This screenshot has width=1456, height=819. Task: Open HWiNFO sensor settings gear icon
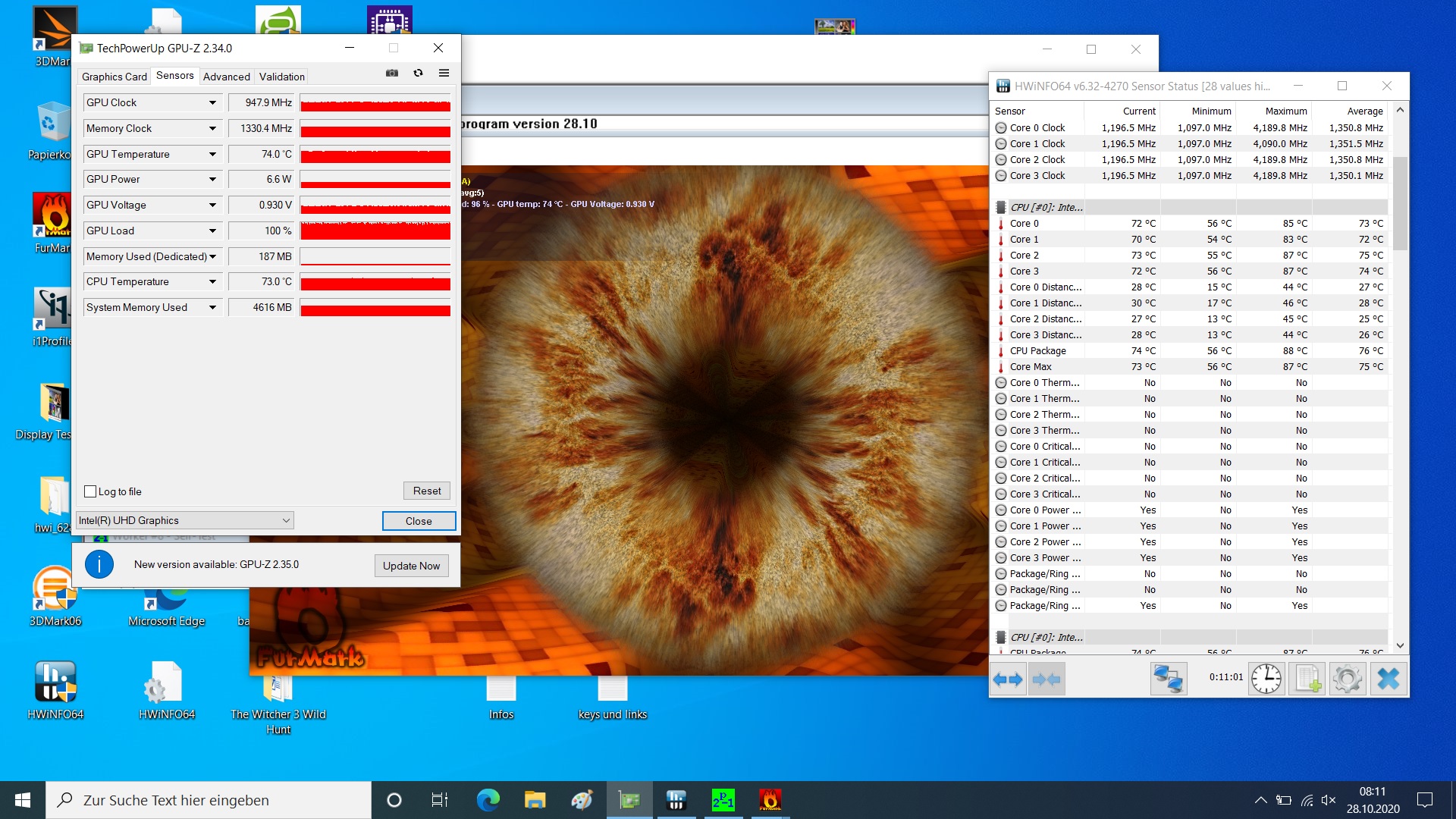pyautogui.click(x=1347, y=679)
